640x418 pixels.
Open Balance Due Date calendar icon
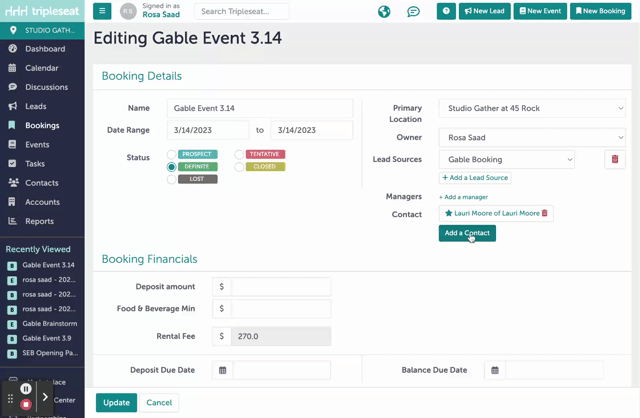495,370
